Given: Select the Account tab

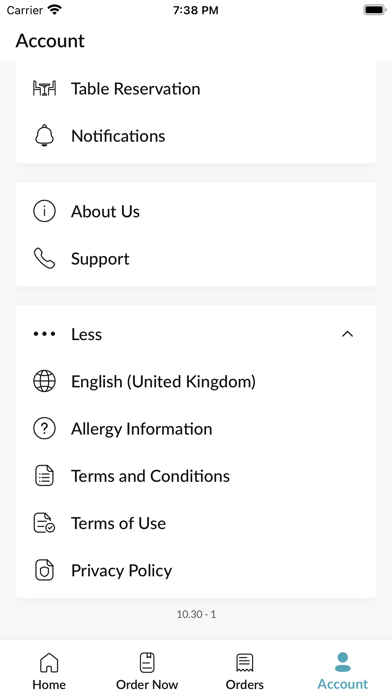Looking at the screenshot, I should tap(343, 671).
